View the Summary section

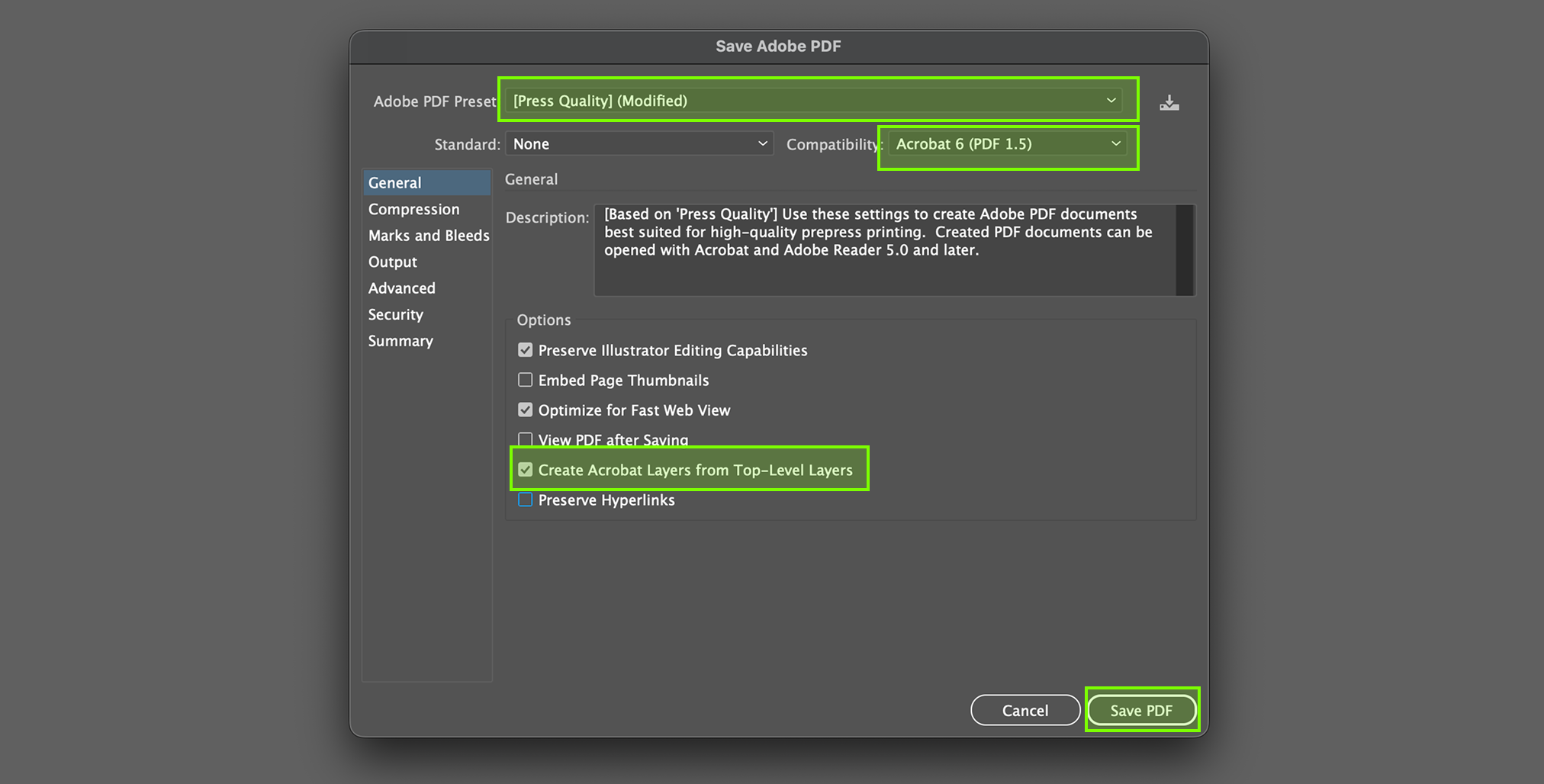(x=400, y=341)
